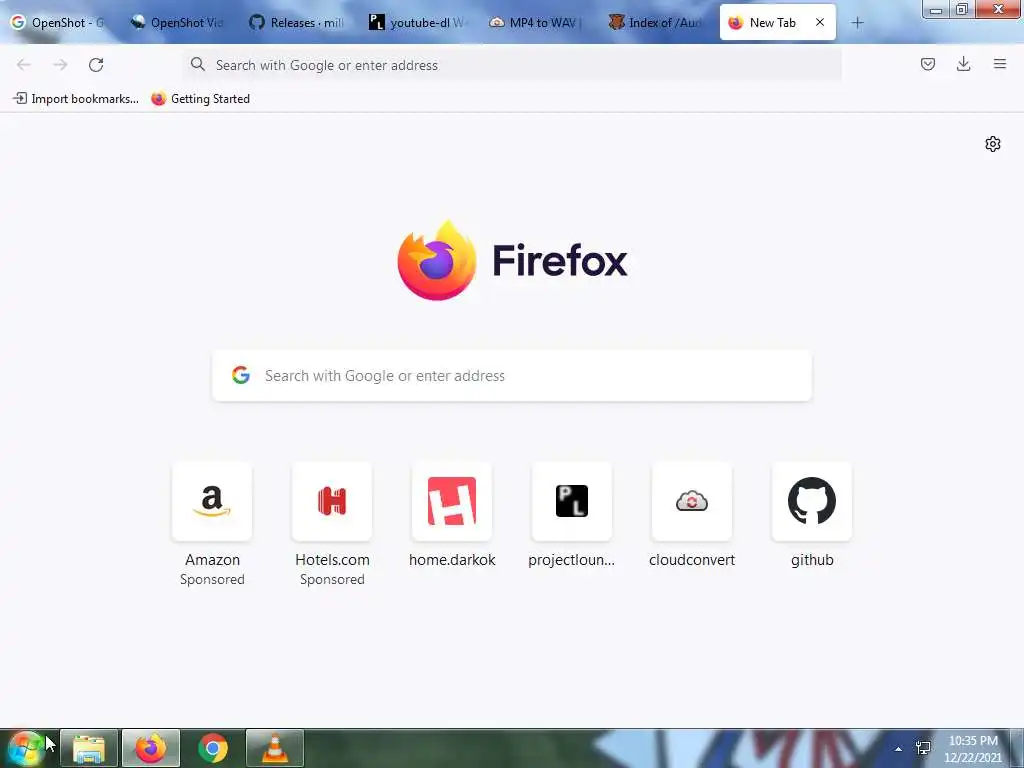Reload the current page
The width and height of the screenshot is (1024, 768).
click(96, 65)
